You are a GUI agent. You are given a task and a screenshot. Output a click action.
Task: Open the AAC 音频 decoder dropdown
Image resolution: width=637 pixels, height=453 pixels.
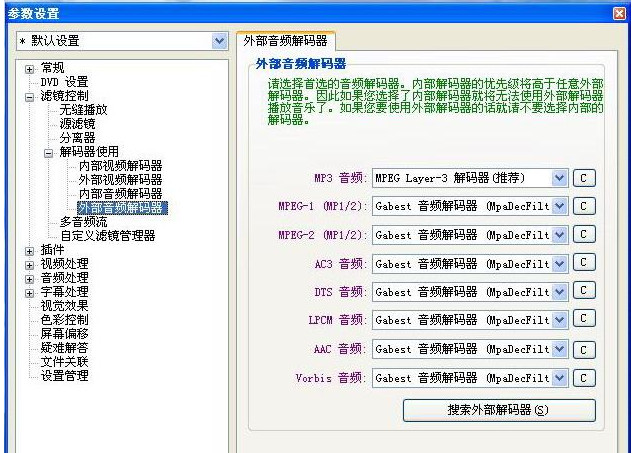559,349
